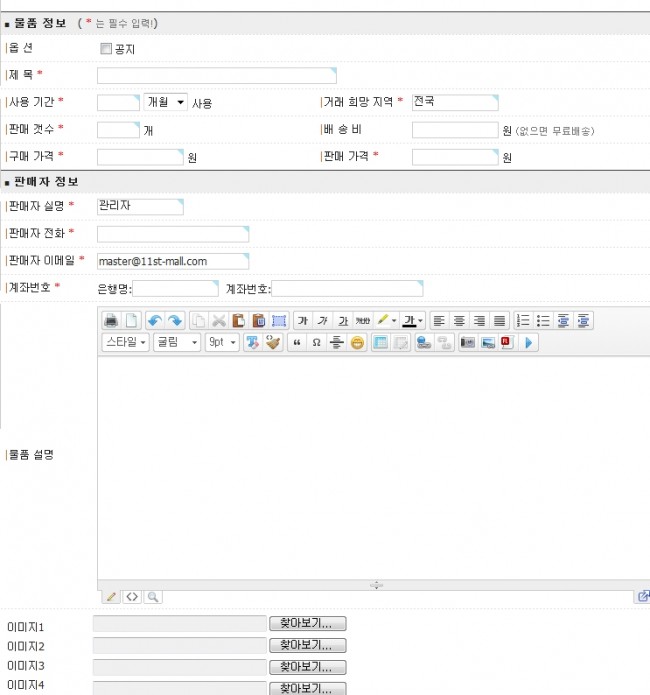This screenshot has height=695, width=650.
Task: Click the insert emoticon smiley icon
Action: (x=356, y=342)
